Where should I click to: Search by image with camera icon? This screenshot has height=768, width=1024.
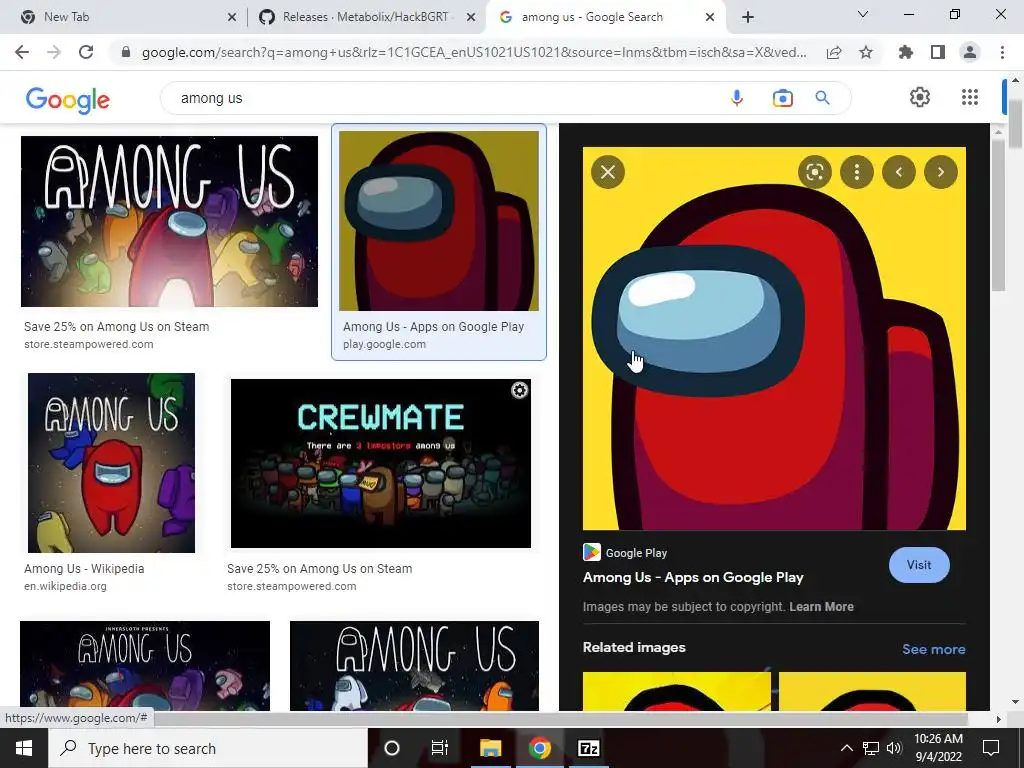coord(782,98)
